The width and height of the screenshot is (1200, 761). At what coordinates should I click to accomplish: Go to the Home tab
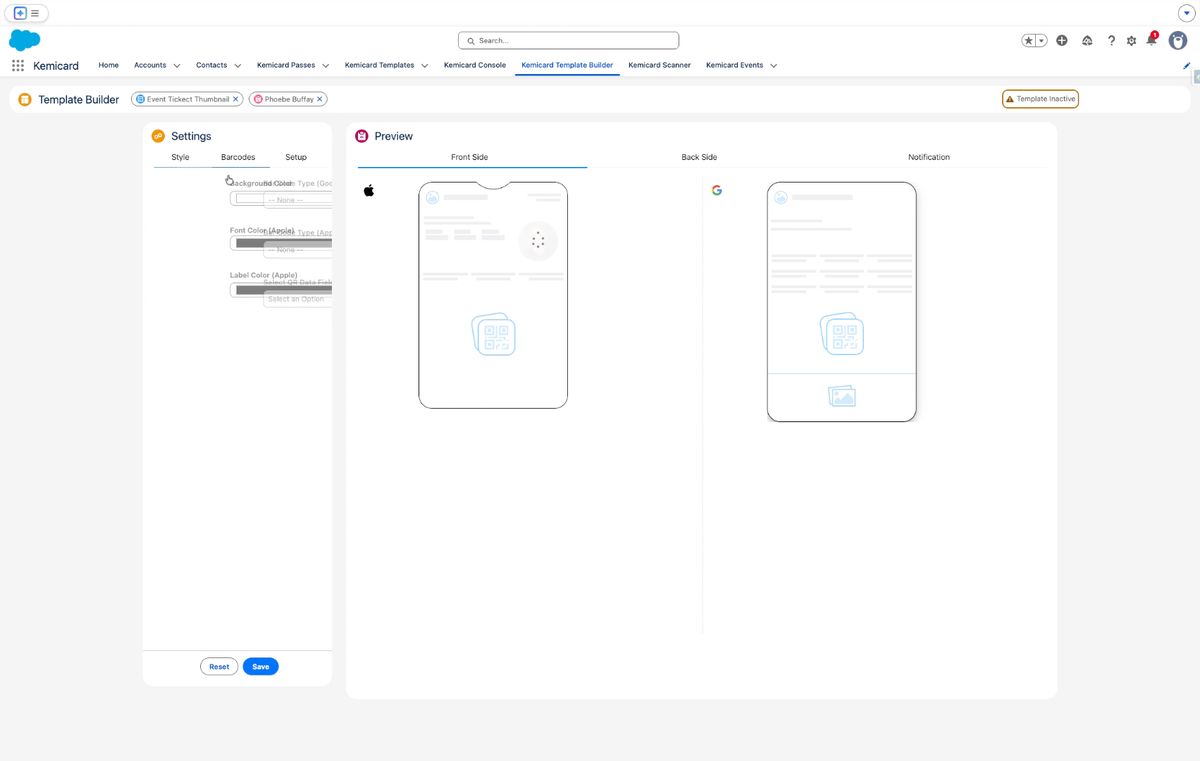[x=109, y=65]
